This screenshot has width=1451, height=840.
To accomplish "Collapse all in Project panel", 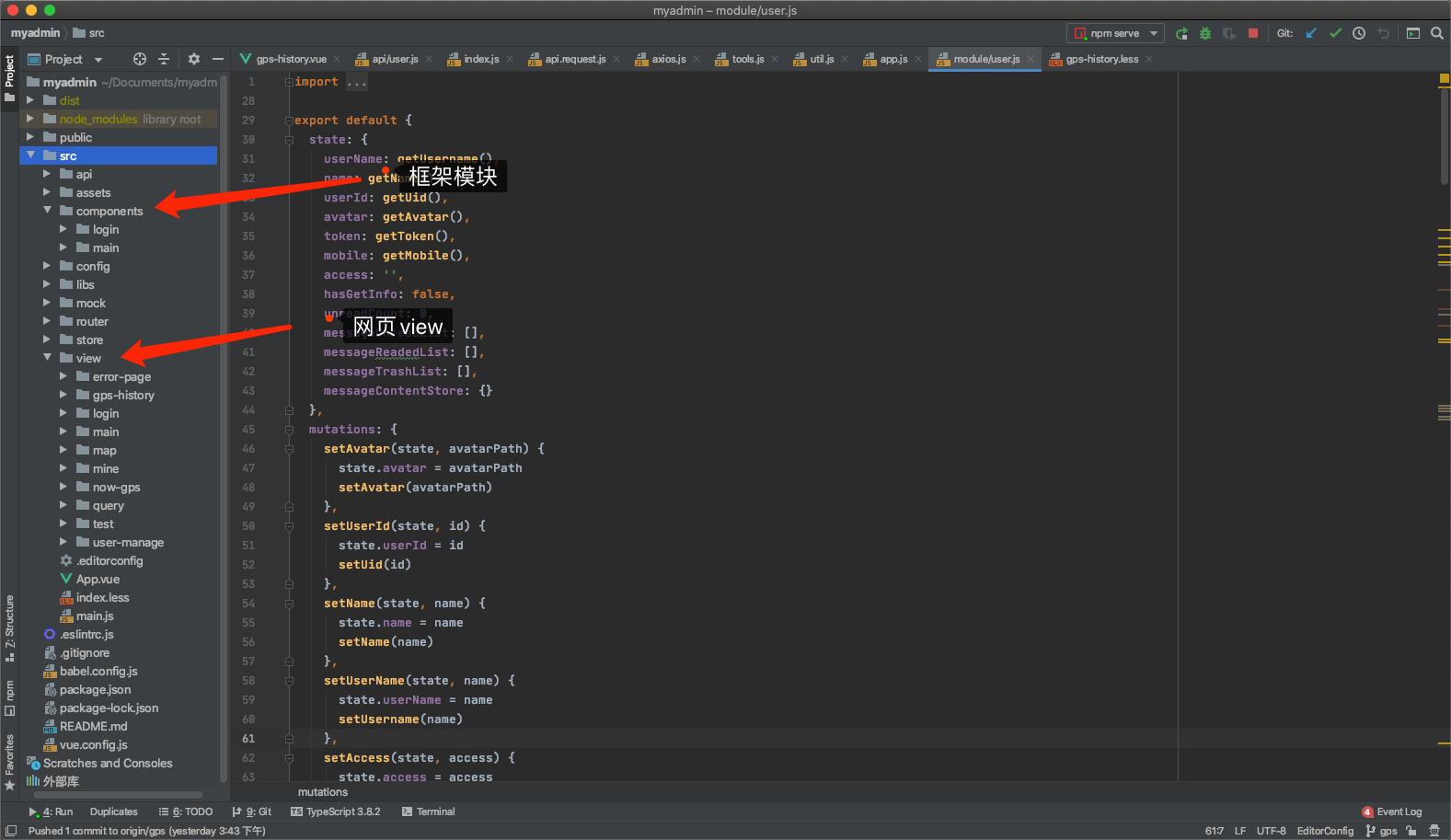I will 164,59.
